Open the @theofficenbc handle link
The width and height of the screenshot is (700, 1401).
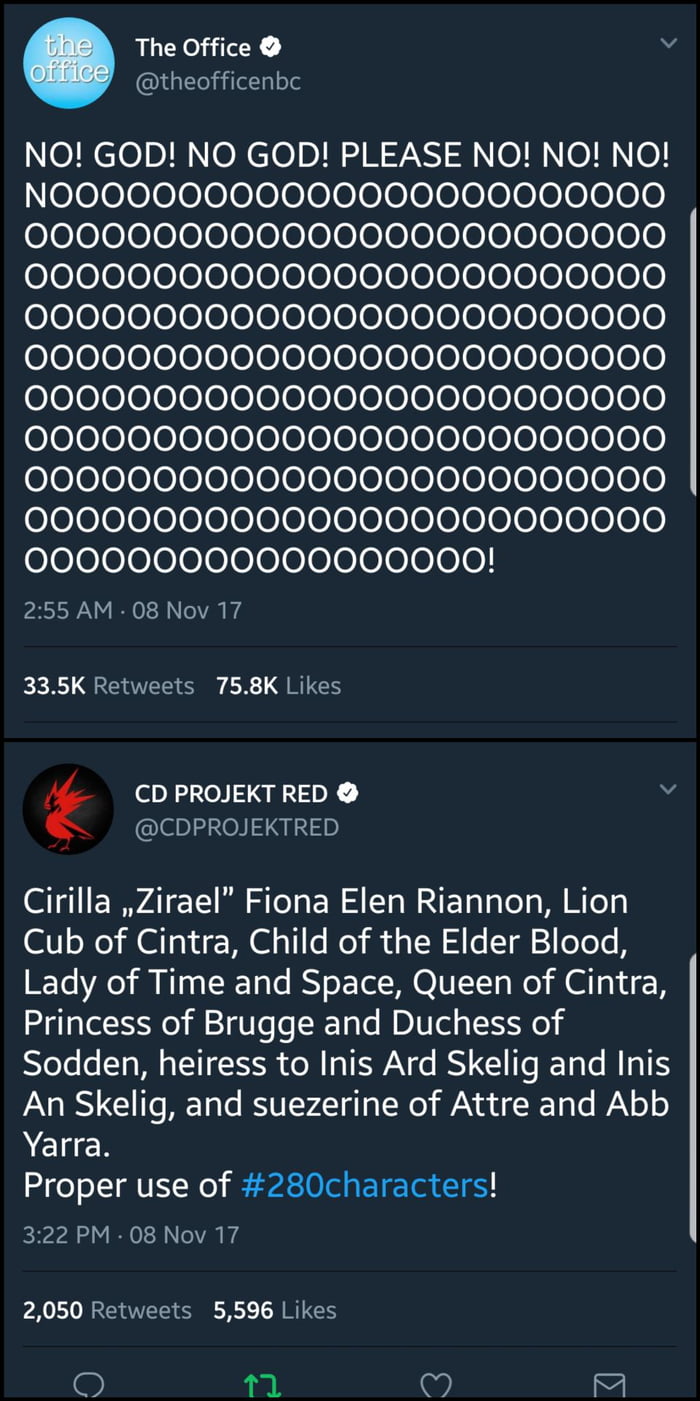coord(217,82)
